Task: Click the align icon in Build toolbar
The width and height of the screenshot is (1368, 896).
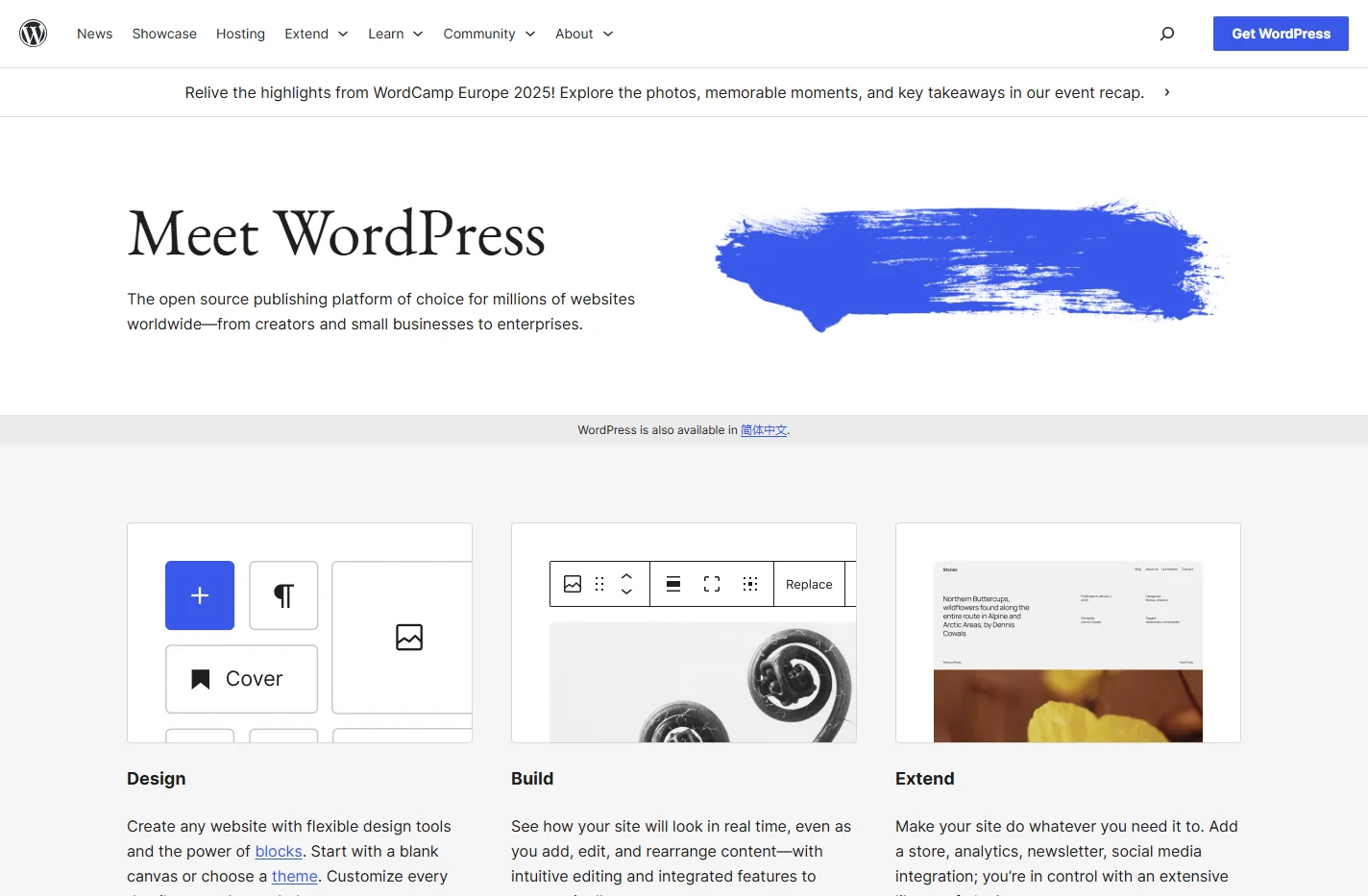Action: click(673, 584)
